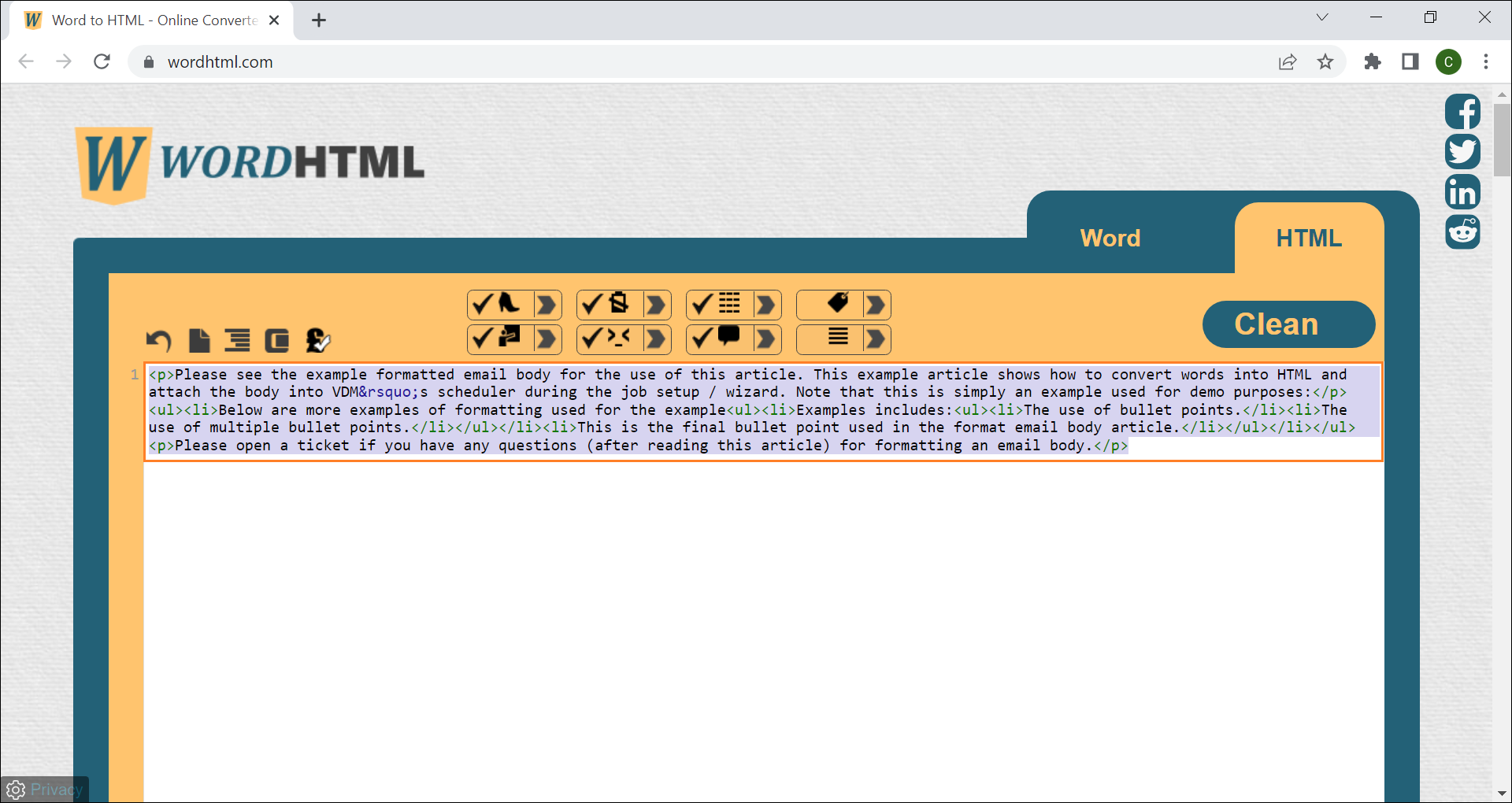
Task: Share the page on Facebook
Action: (1462, 111)
